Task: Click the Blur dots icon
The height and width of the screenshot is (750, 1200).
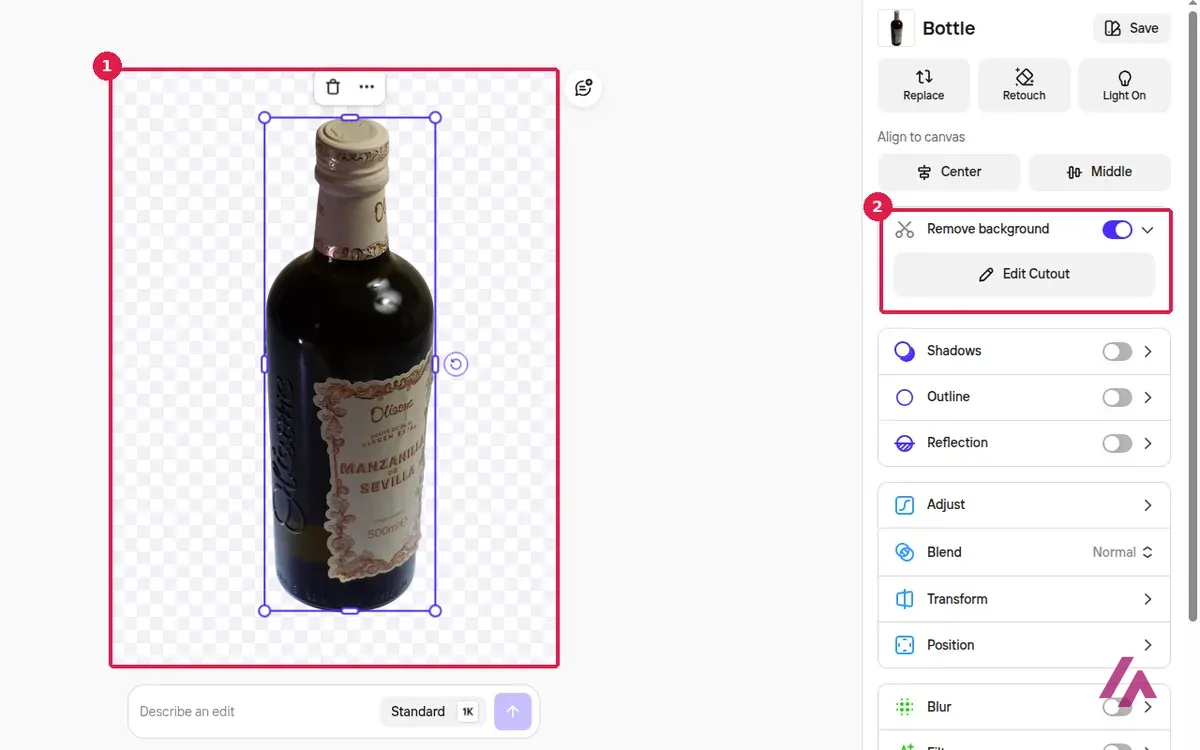Action: click(x=905, y=707)
